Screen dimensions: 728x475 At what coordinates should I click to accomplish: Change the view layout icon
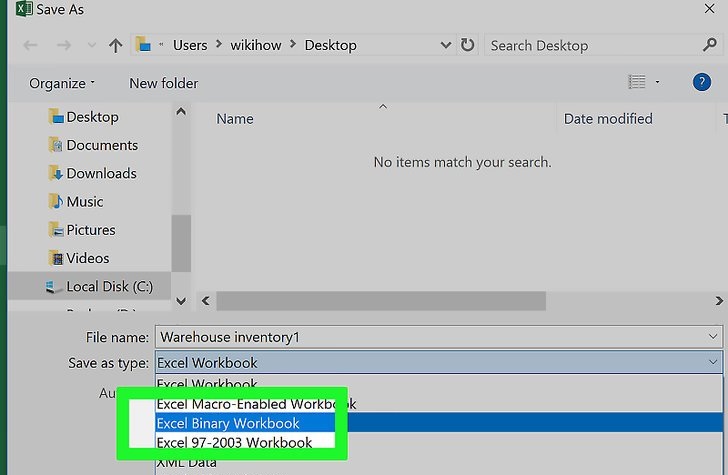coord(637,82)
